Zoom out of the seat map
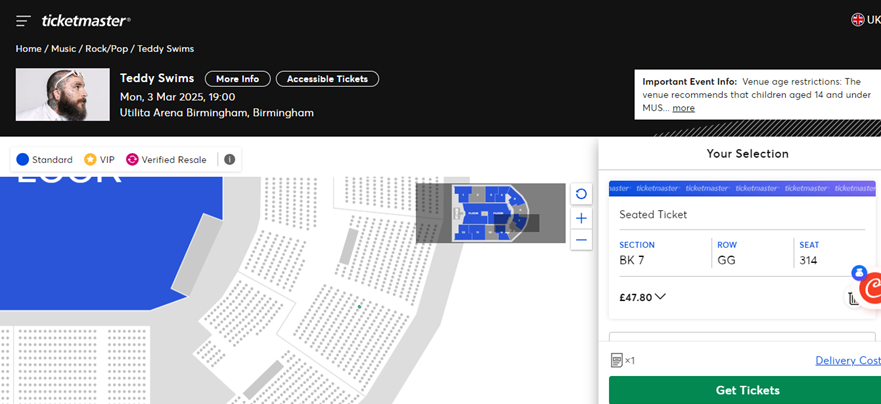The height and width of the screenshot is (404, 881). click(x=581, y=240)
